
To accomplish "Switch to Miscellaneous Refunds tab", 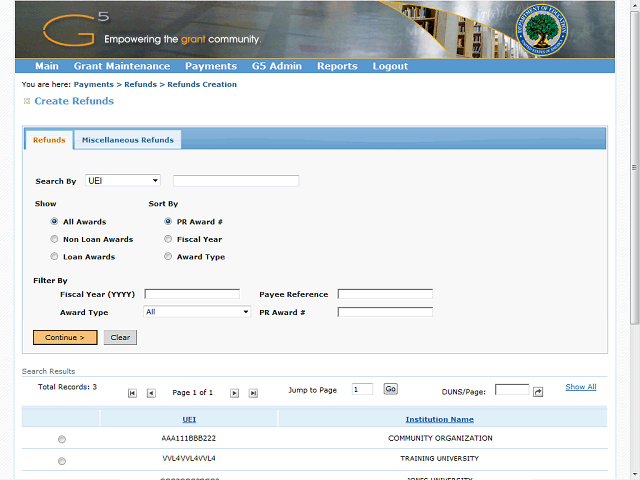I will tap(127, 140).
